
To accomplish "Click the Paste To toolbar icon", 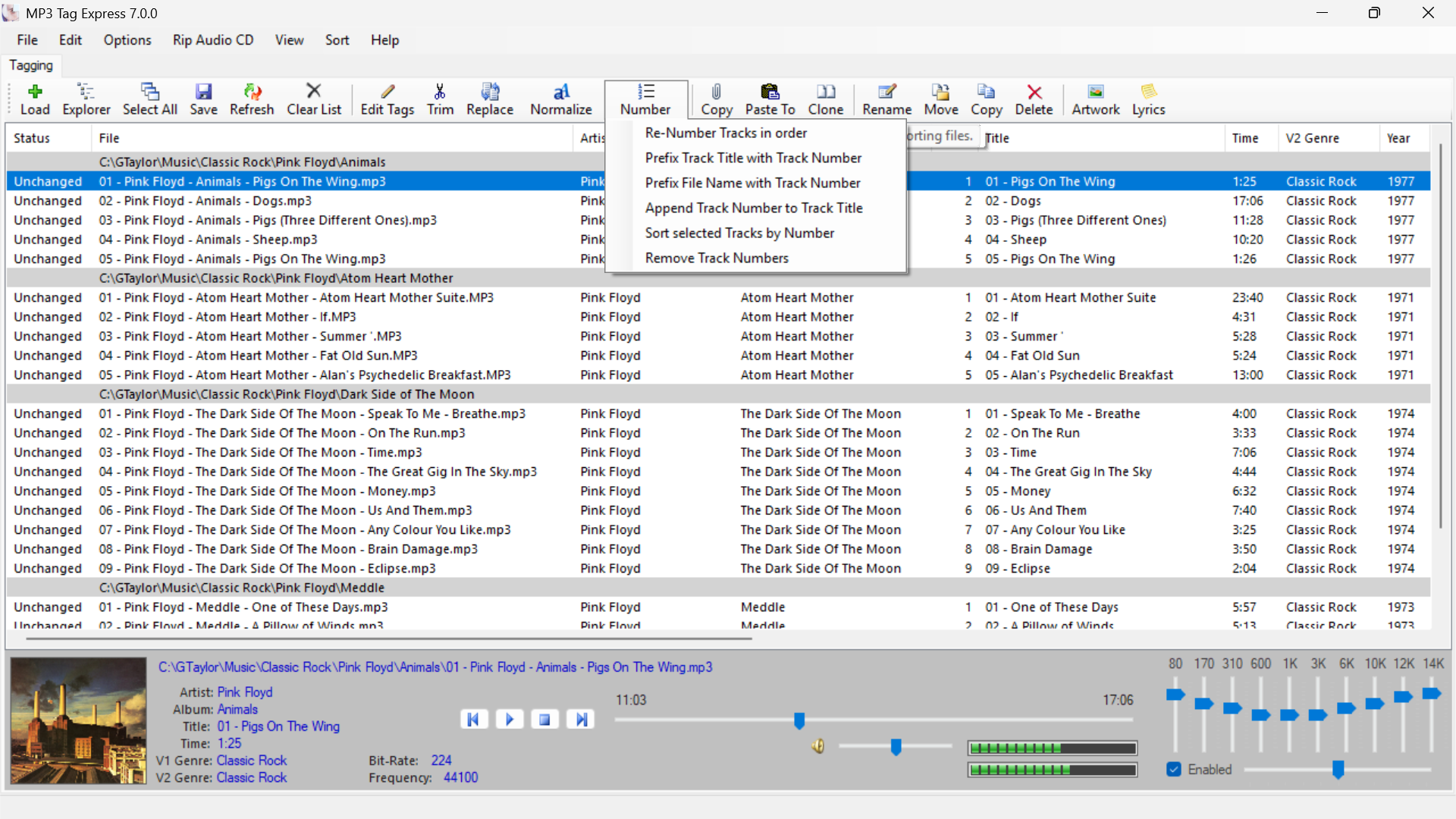I will 770,99.
